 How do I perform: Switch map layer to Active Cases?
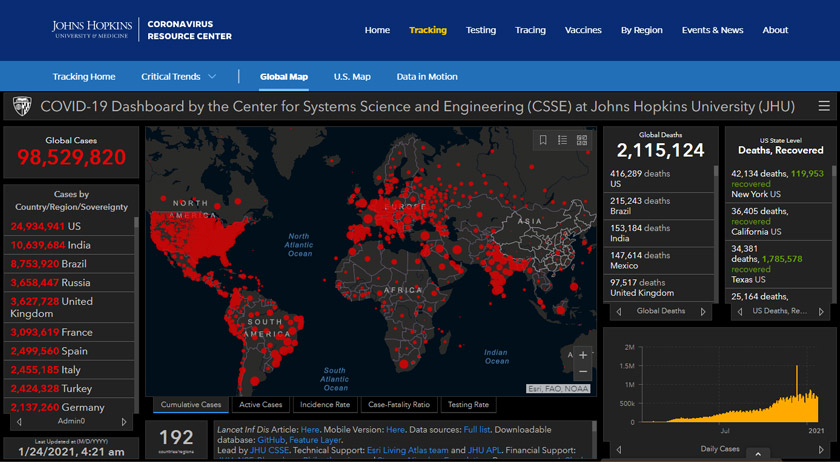pyautogui.click(x=261, y=405)
